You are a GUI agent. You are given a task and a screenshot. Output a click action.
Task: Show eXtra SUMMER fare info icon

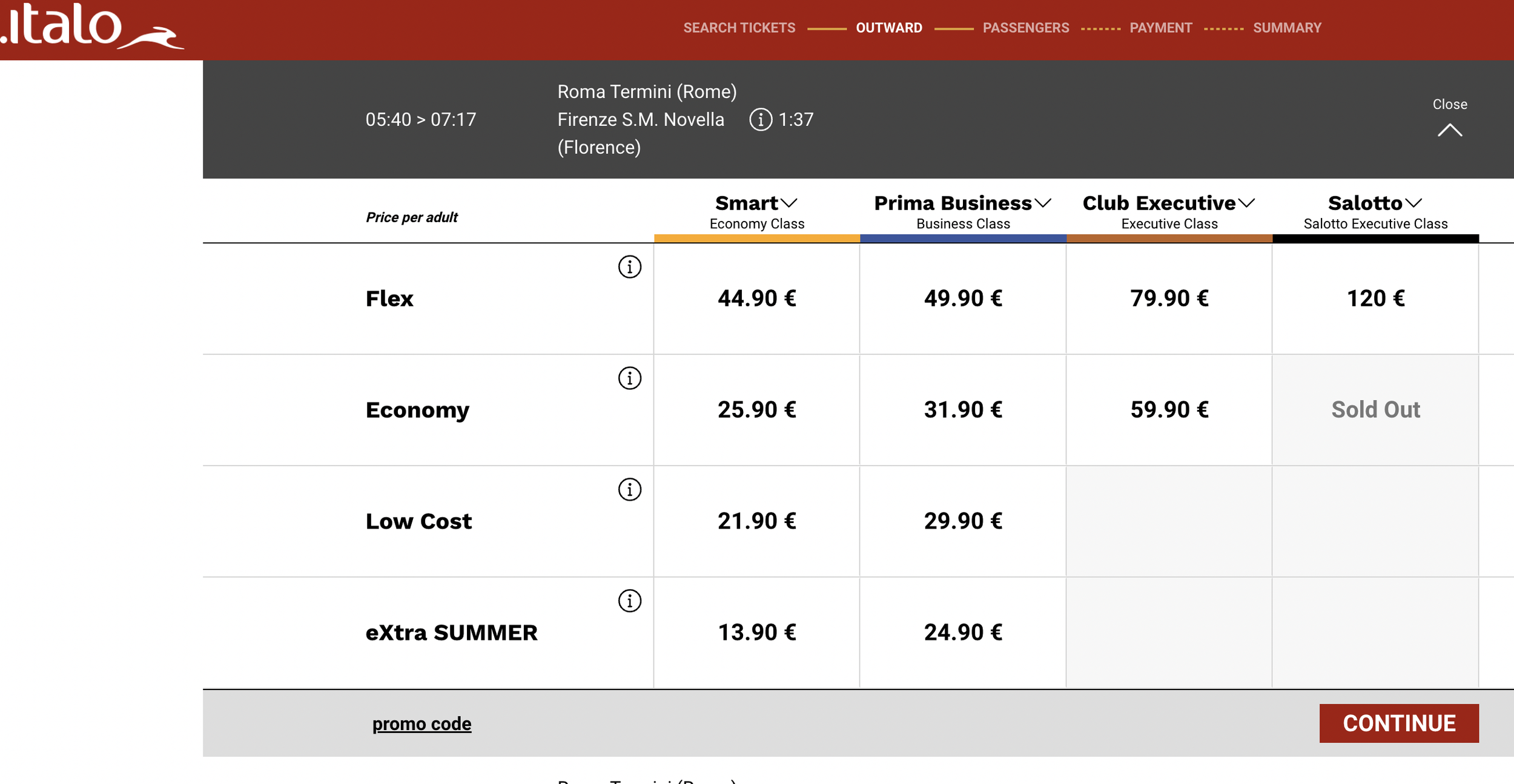629,601
